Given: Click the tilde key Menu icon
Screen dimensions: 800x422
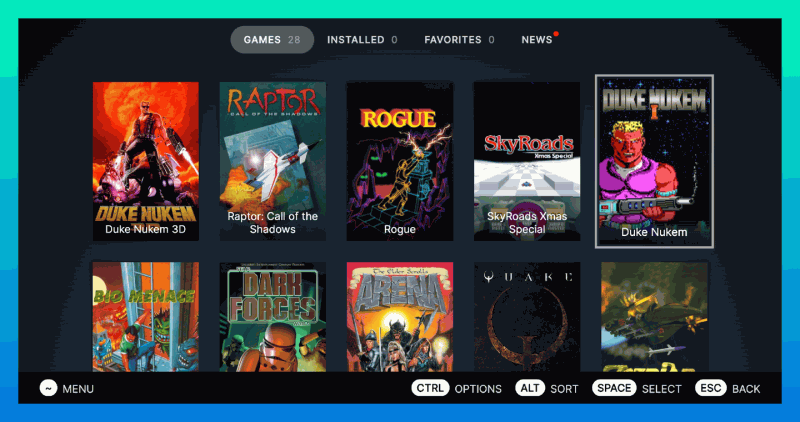Looking at the screenshot, I should [x=48, y=388].
